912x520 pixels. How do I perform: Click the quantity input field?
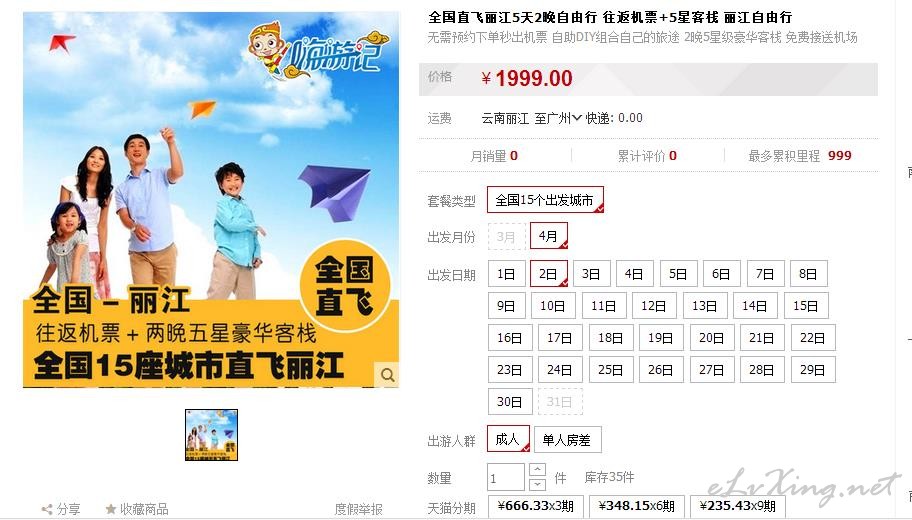click(x=506, y=478)
